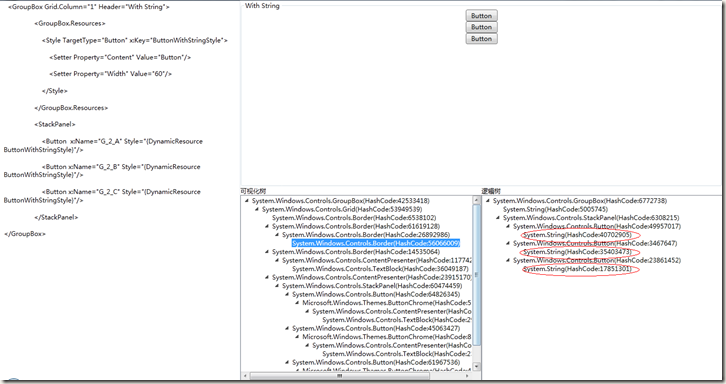Click the middle Button of the three stacked
This screenshot has width=726, height=384.
pyautogui.click(x=482, y=27)
